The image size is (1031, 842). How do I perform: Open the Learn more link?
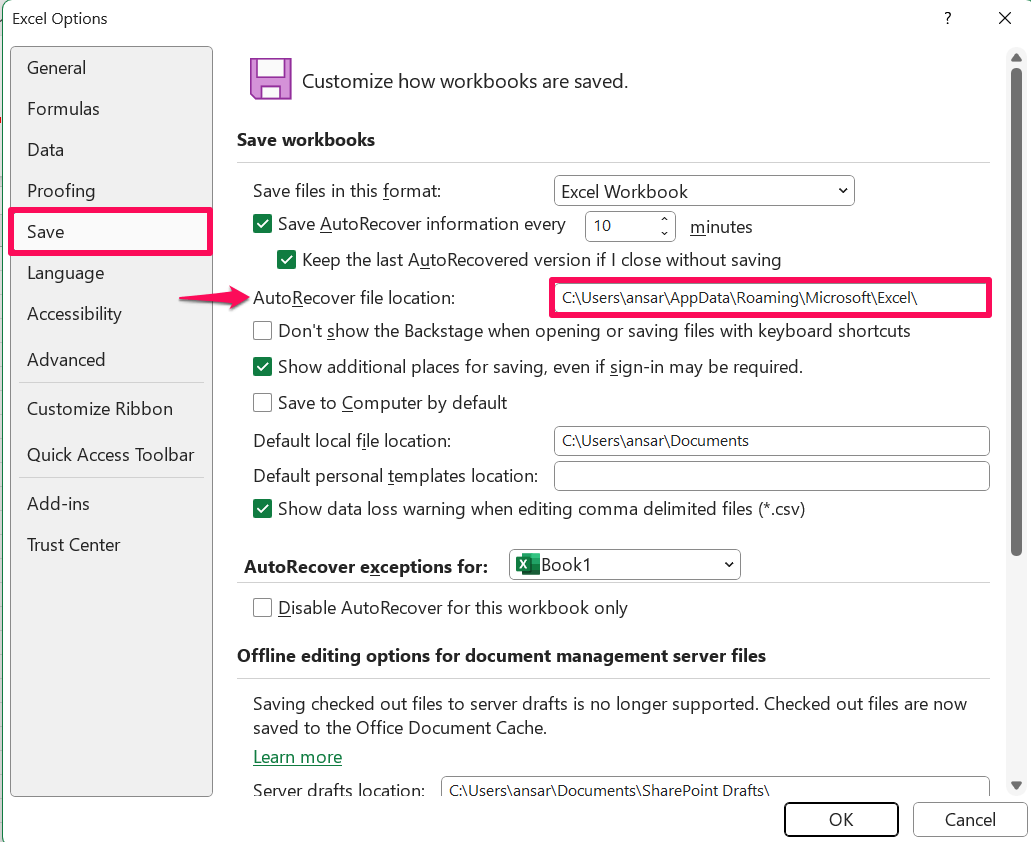click(x=298, y=757)
